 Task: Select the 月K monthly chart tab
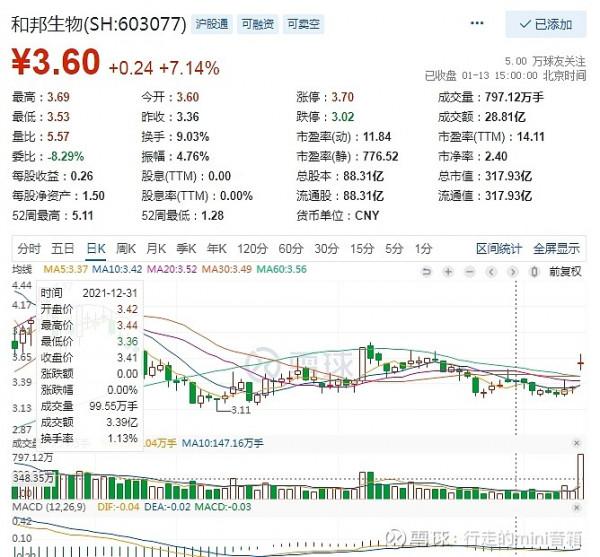pyautogui.click(x=156, y=248)
